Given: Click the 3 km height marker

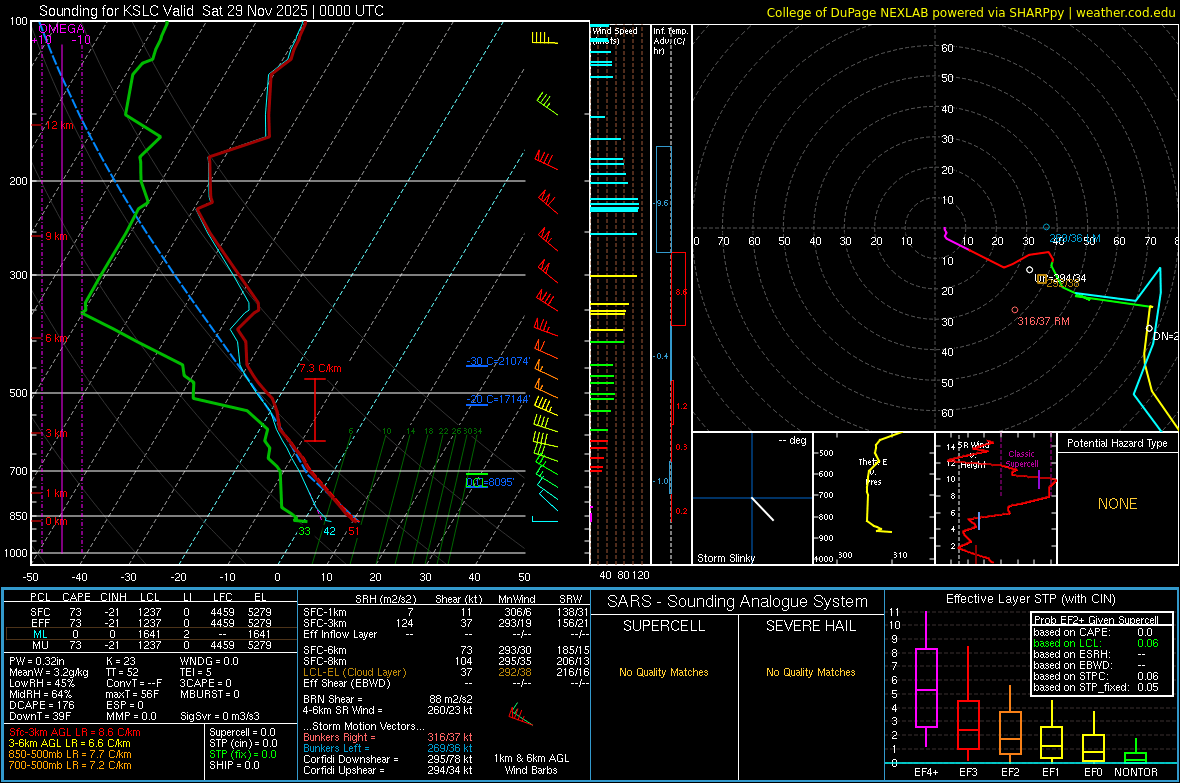Looking at the screenshot, I should click(56, 434).
